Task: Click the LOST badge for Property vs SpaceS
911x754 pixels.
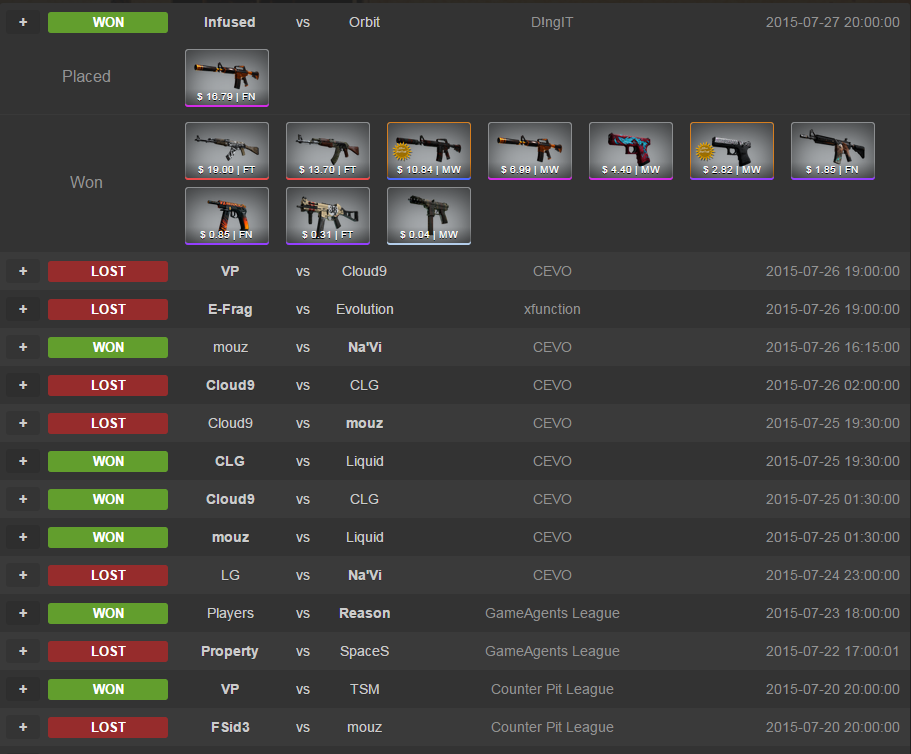Action: [108, 651]
